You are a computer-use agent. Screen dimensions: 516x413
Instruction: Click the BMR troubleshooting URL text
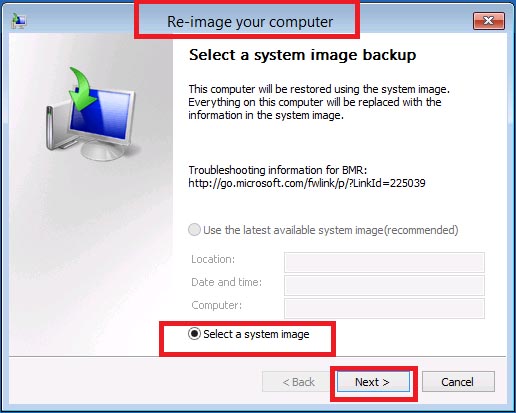(307, 183)
